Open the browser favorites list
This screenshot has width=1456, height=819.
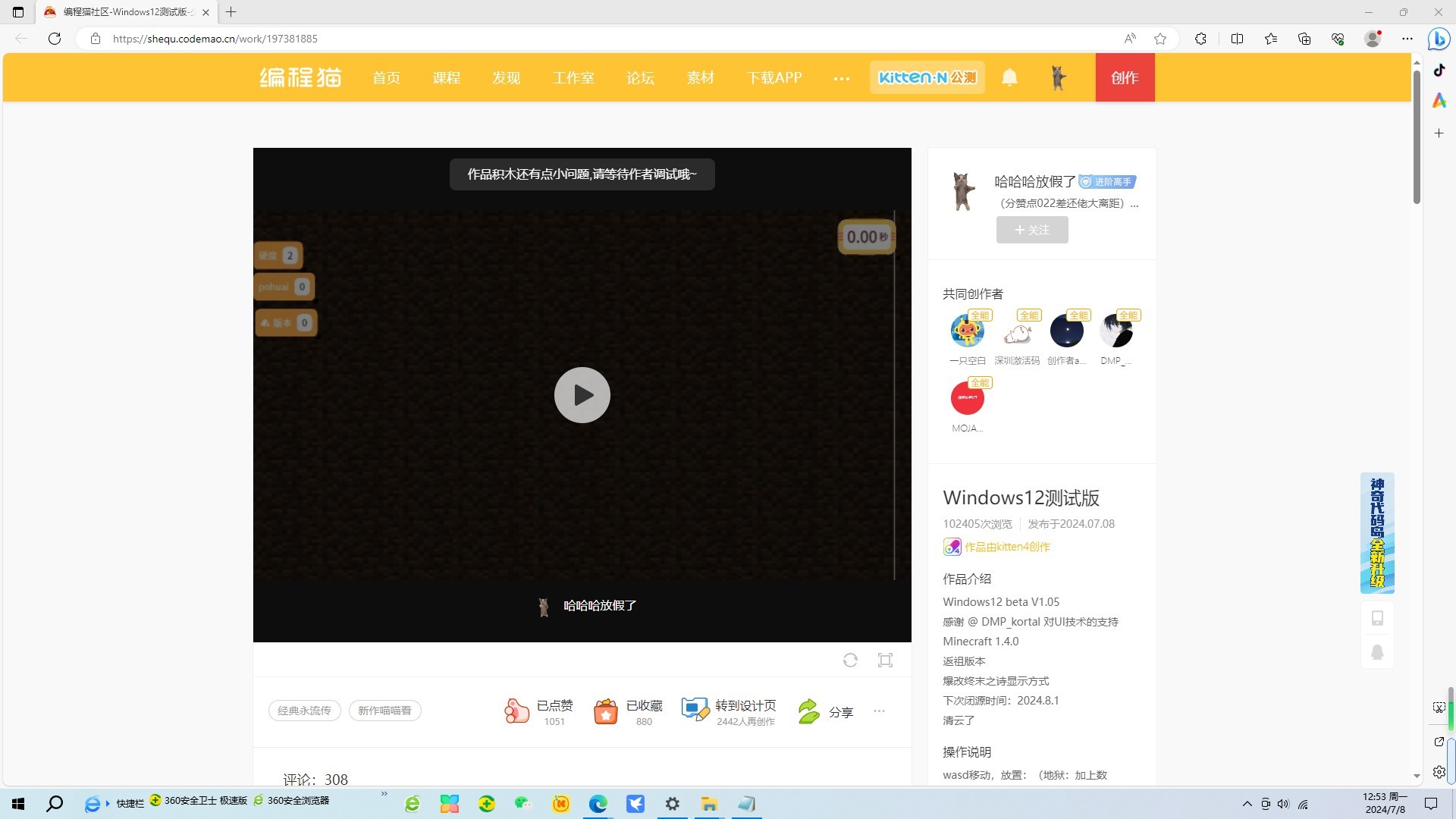pos(1271,39)
